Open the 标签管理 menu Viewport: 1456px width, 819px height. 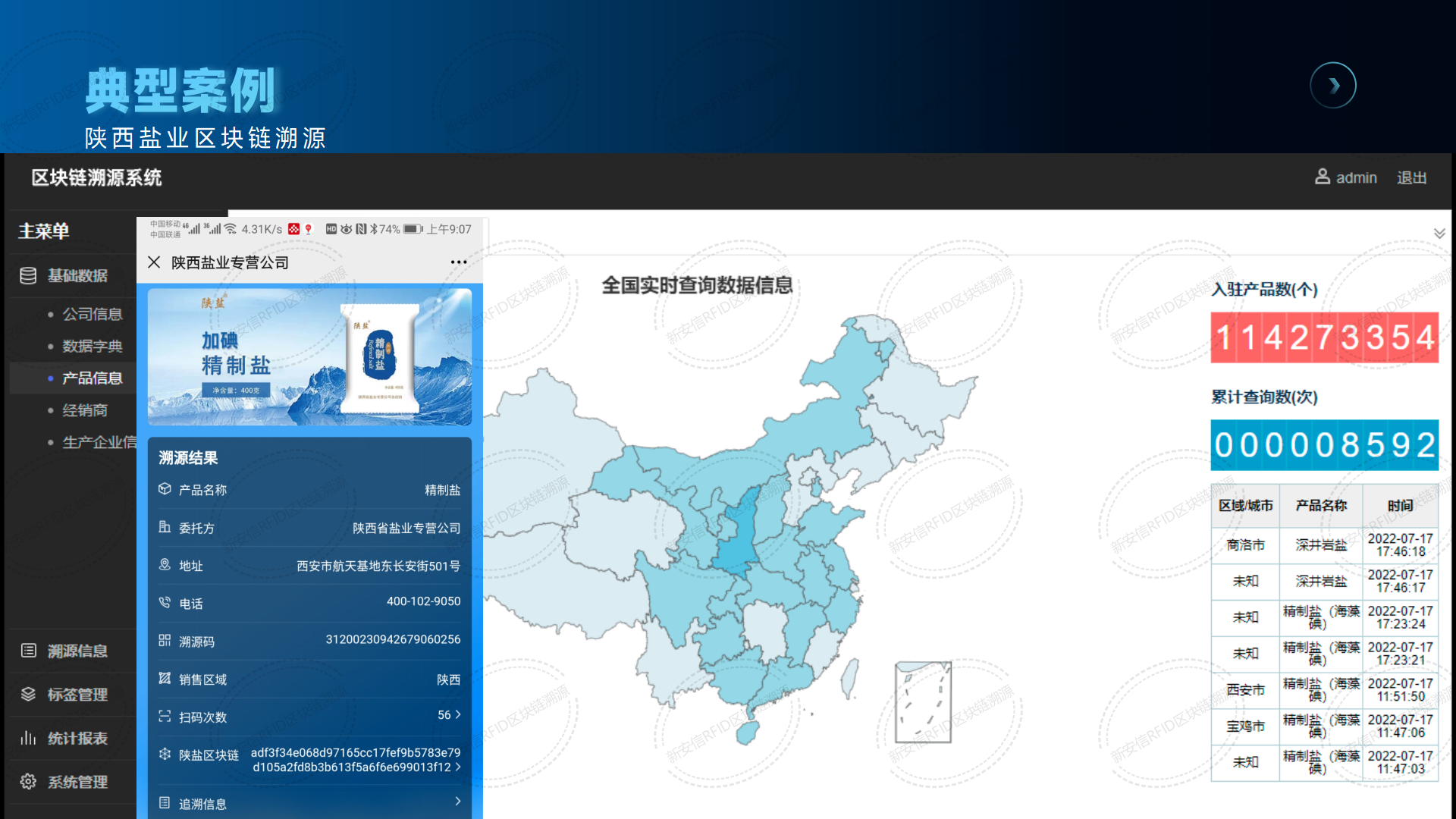[x=77, y=694]
